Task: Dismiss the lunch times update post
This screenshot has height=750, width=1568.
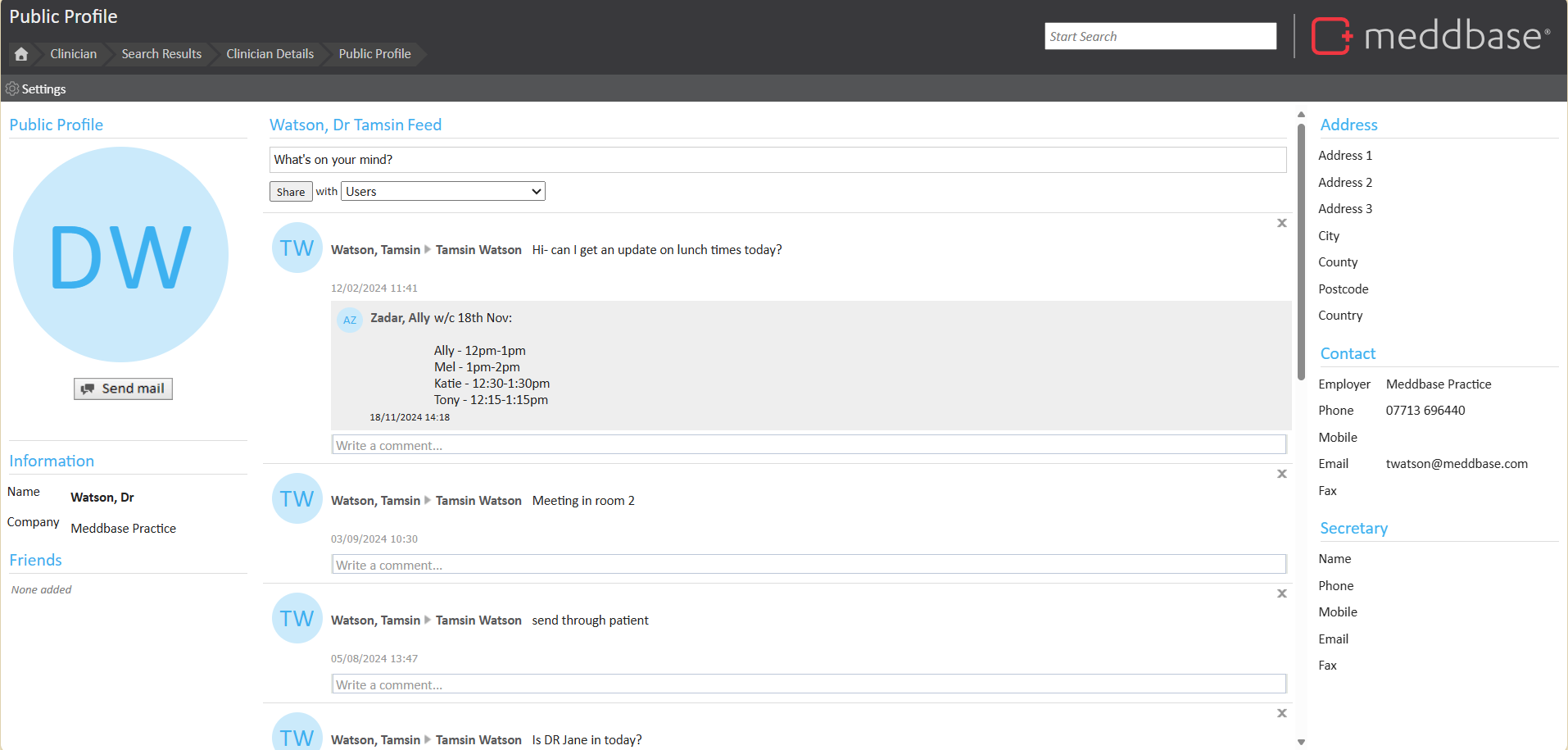Action: tap(1282, 223)
